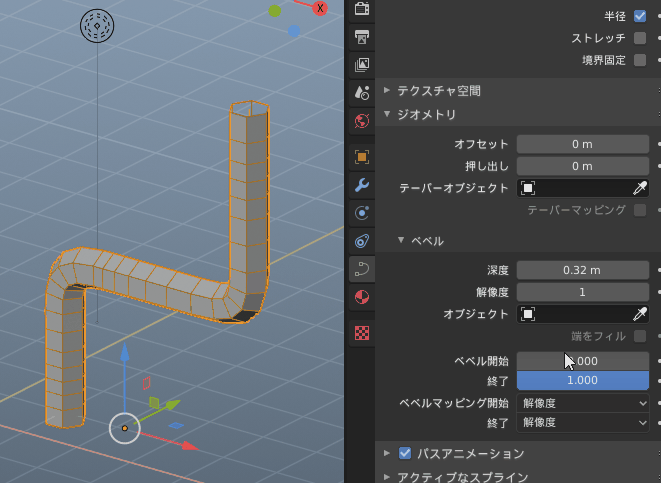The width and height of the screenshot is (661, 483).
Task: Click the 押し出し value field
Action: click(x=583, y=166)
